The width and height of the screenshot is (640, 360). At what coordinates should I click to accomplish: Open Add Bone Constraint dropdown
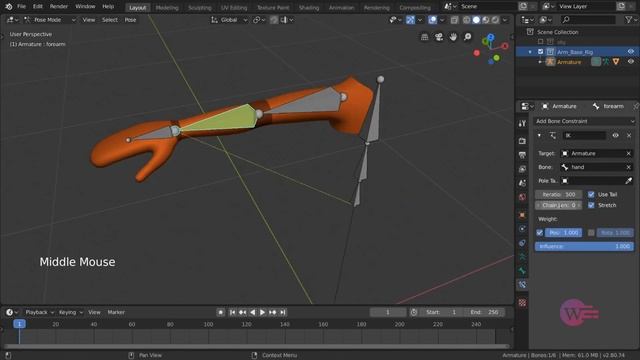(x=584, y=121)
